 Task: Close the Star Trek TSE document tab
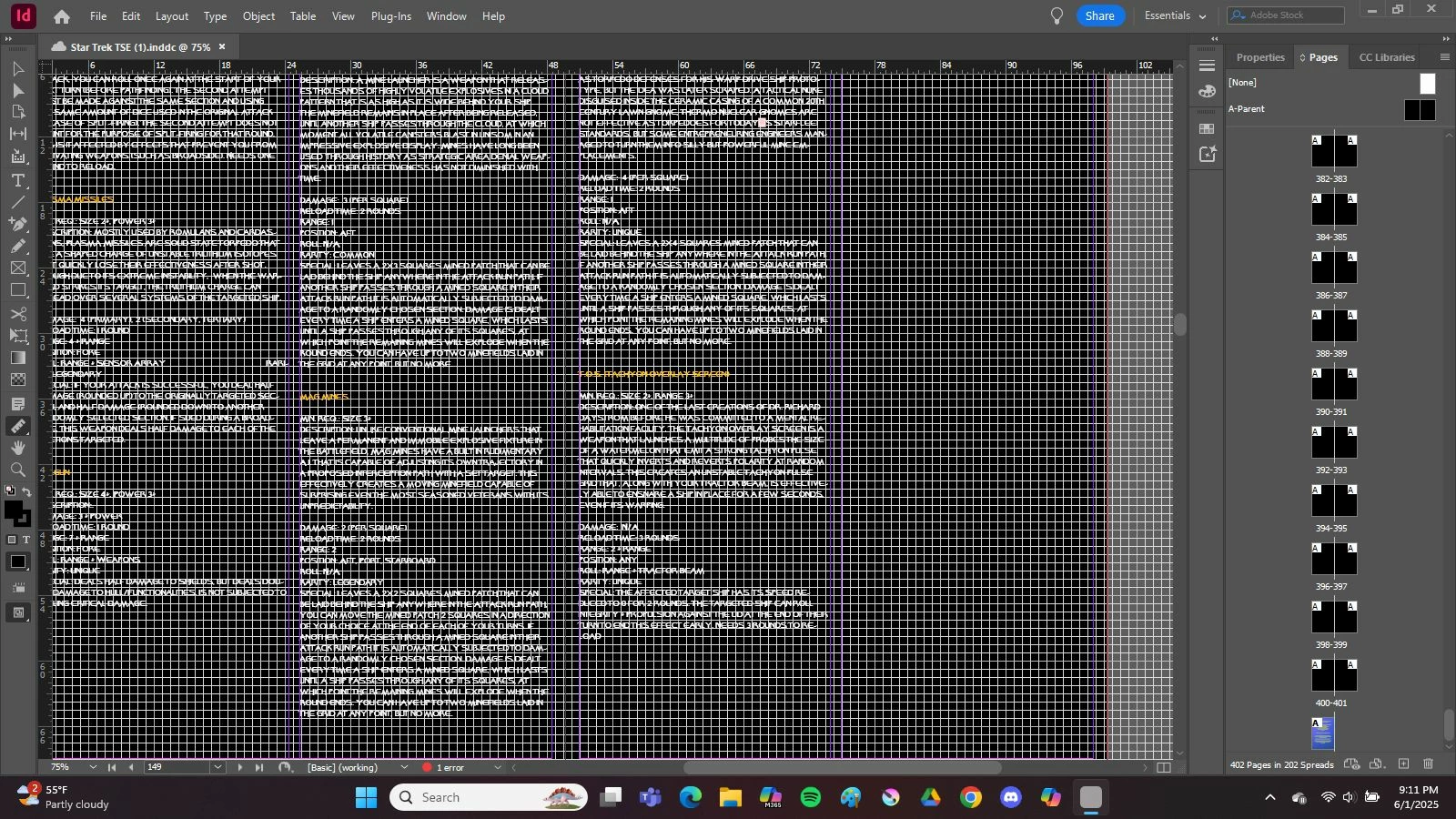222,46
